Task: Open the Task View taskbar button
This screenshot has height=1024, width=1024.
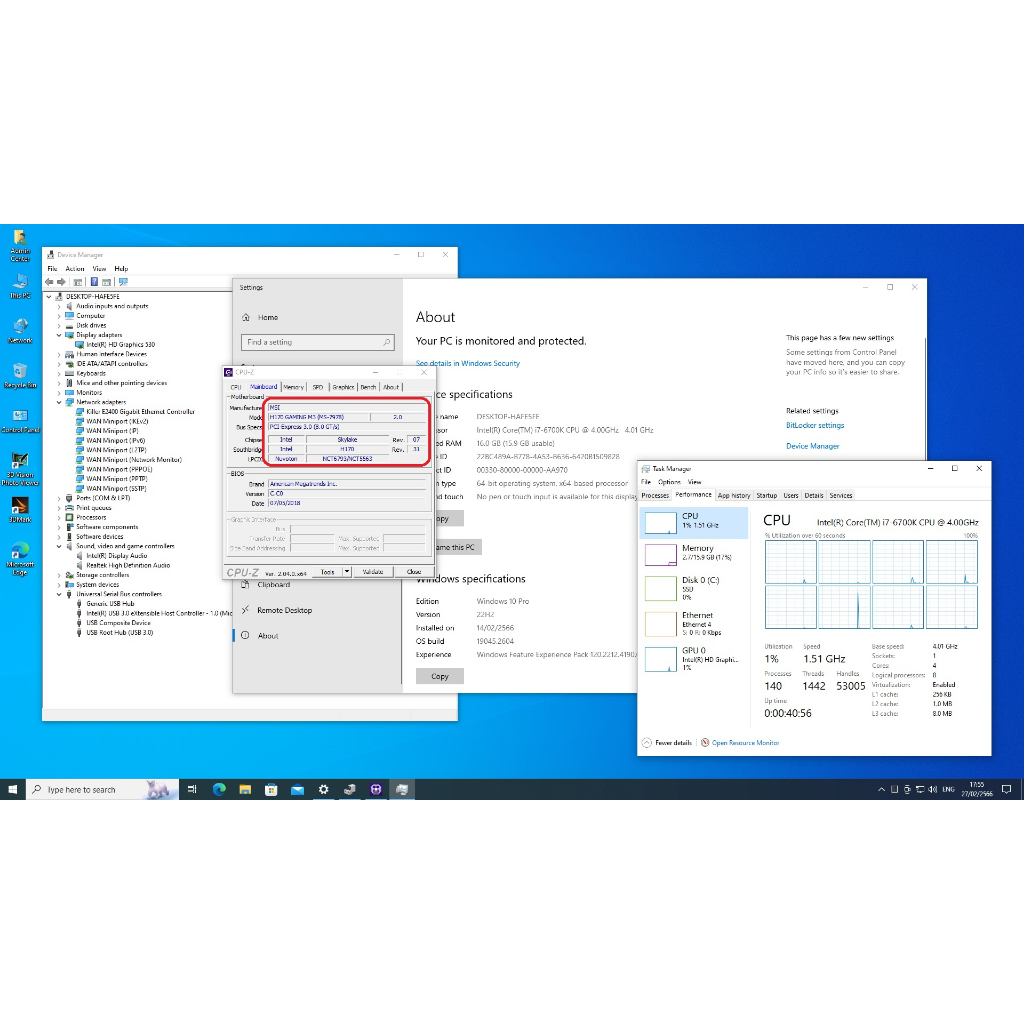Action: pyautogui.click(x=192, y=790)
